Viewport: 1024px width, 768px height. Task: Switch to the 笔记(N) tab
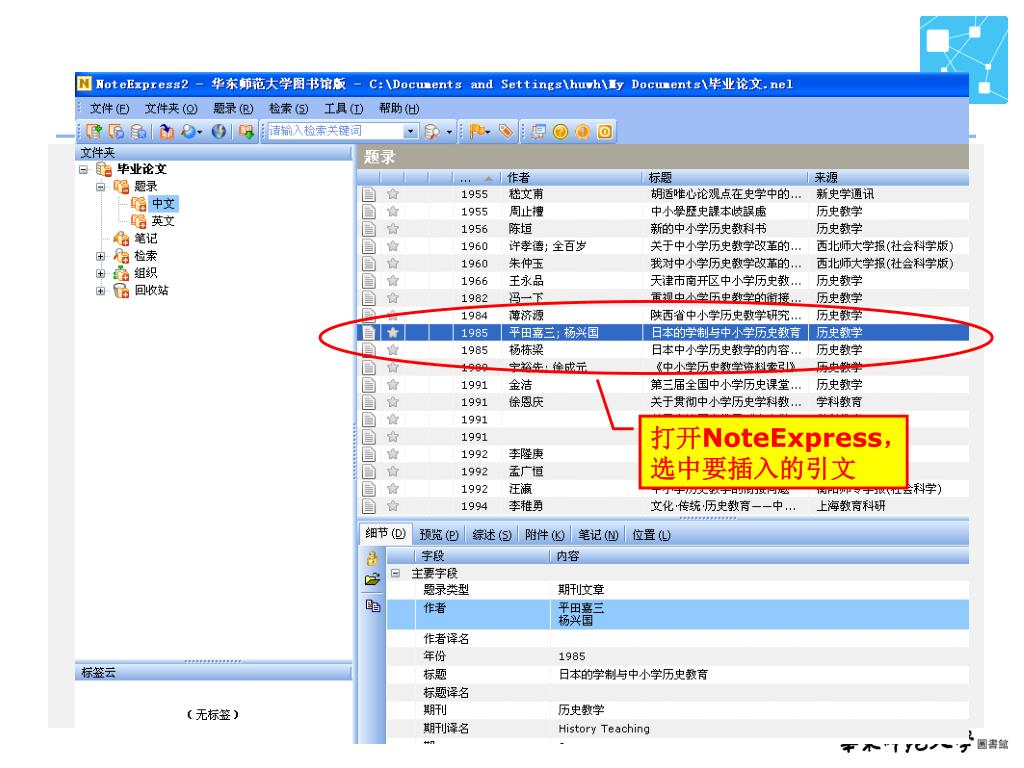click(x=598, y=535)
